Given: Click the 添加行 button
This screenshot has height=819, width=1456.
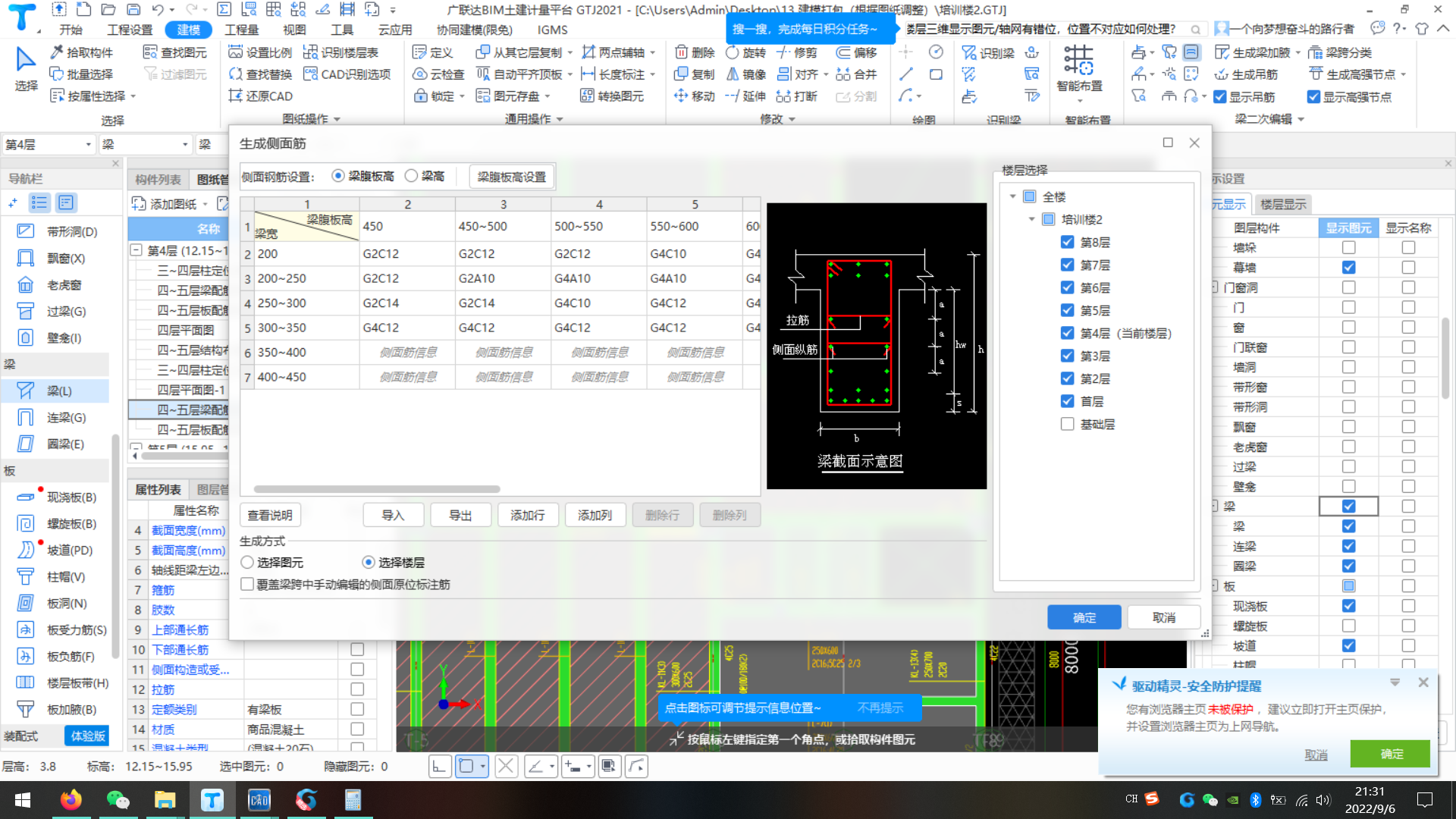Looking at the screenshot, I should [528, 515].
